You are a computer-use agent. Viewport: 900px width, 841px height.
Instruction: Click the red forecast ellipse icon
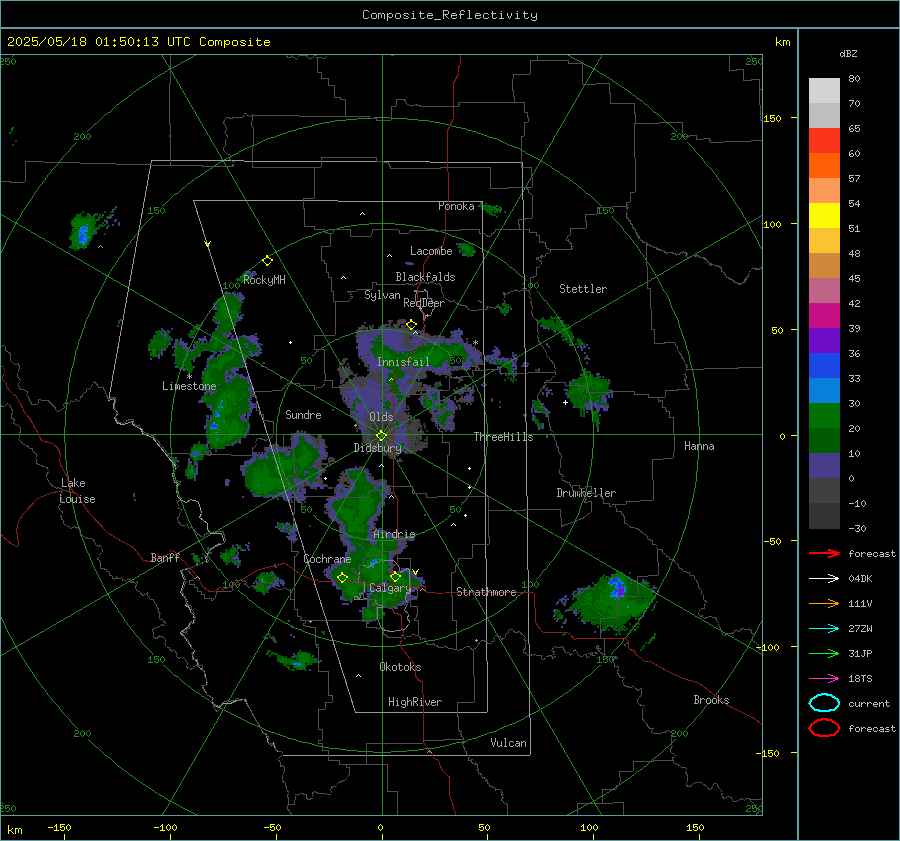point(824,728)
